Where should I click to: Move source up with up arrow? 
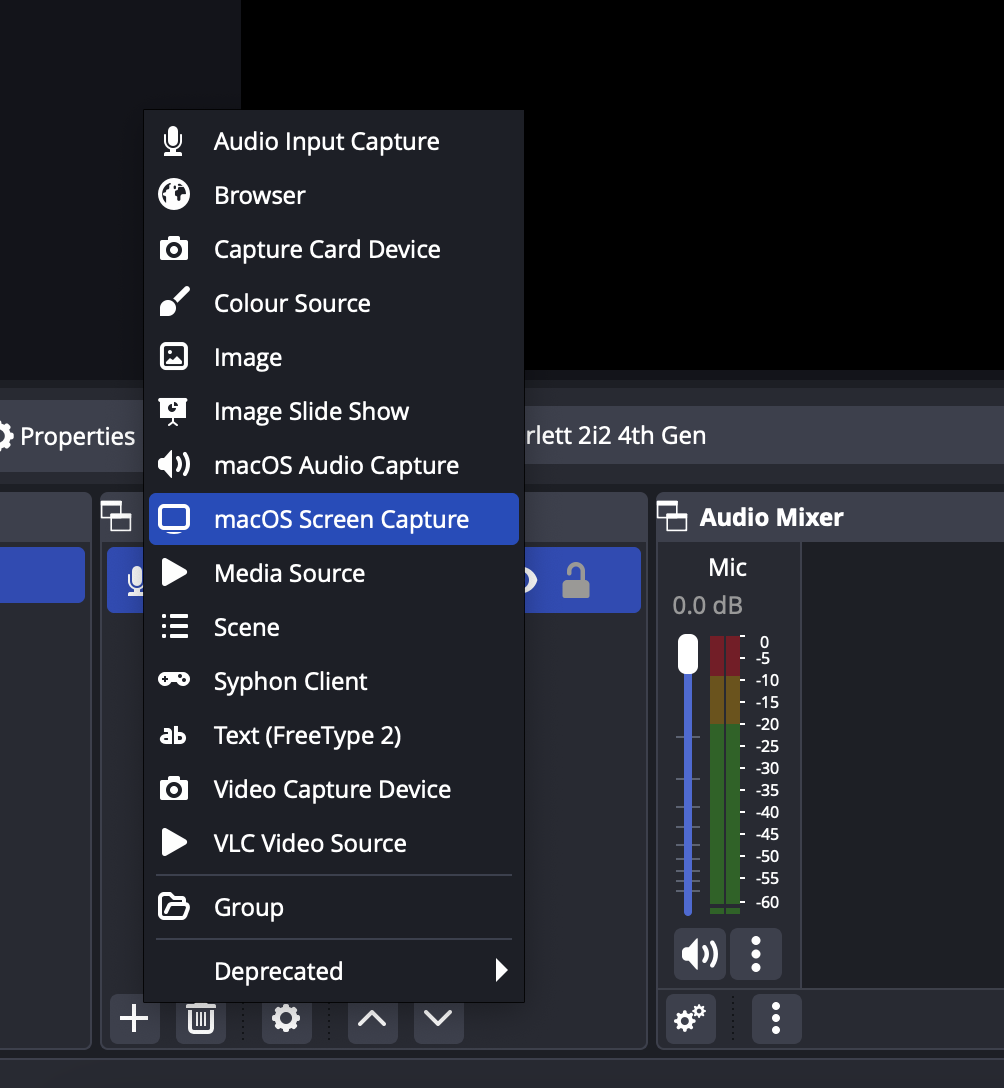coord(373,1019)
